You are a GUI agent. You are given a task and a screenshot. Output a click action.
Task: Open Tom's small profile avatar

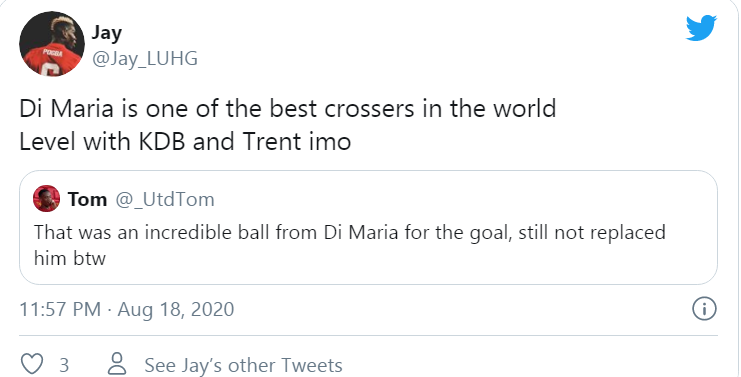coord(46,198)
